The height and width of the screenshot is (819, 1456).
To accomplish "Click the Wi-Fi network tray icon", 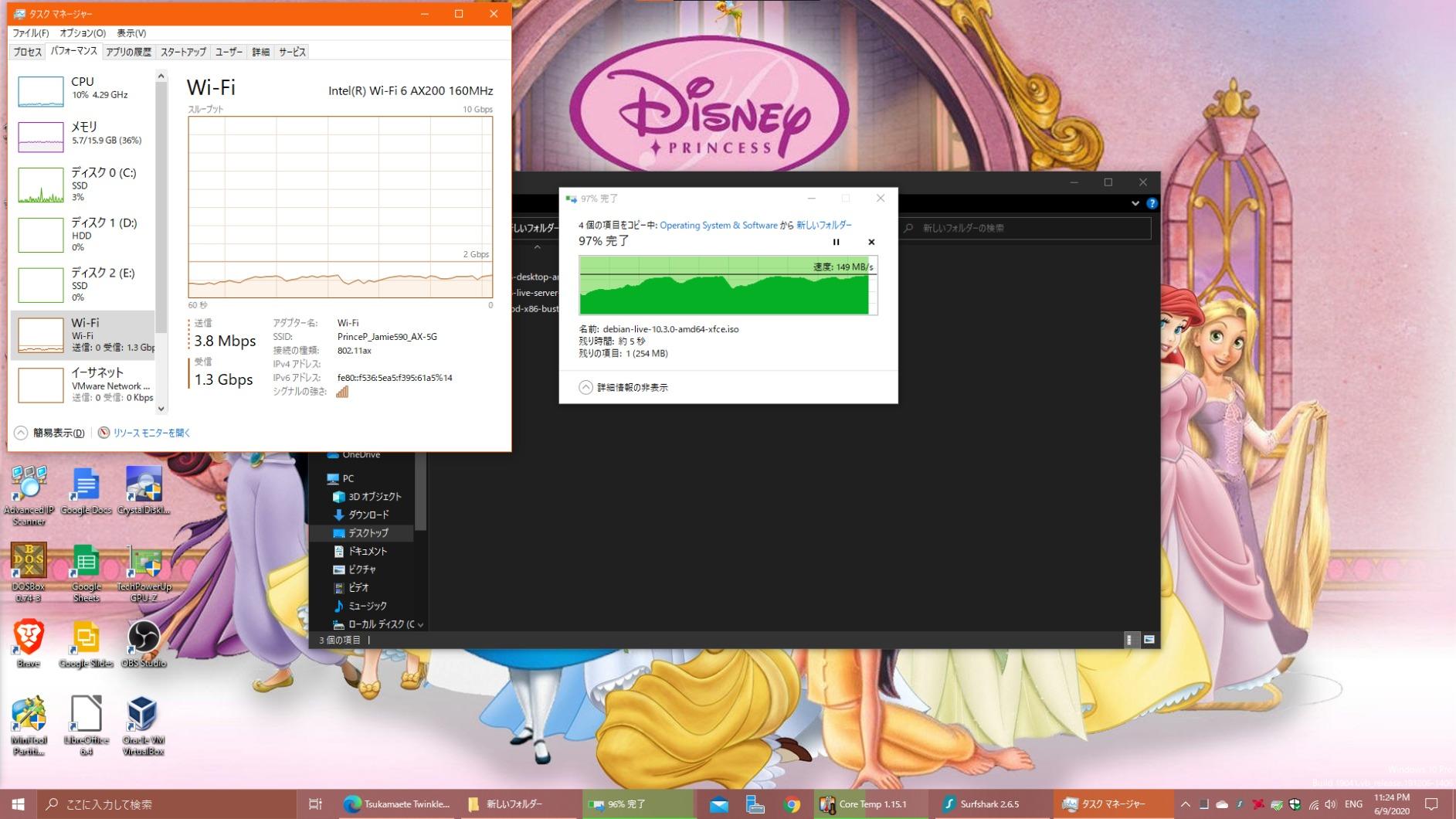I will (x=1314, y=804).
